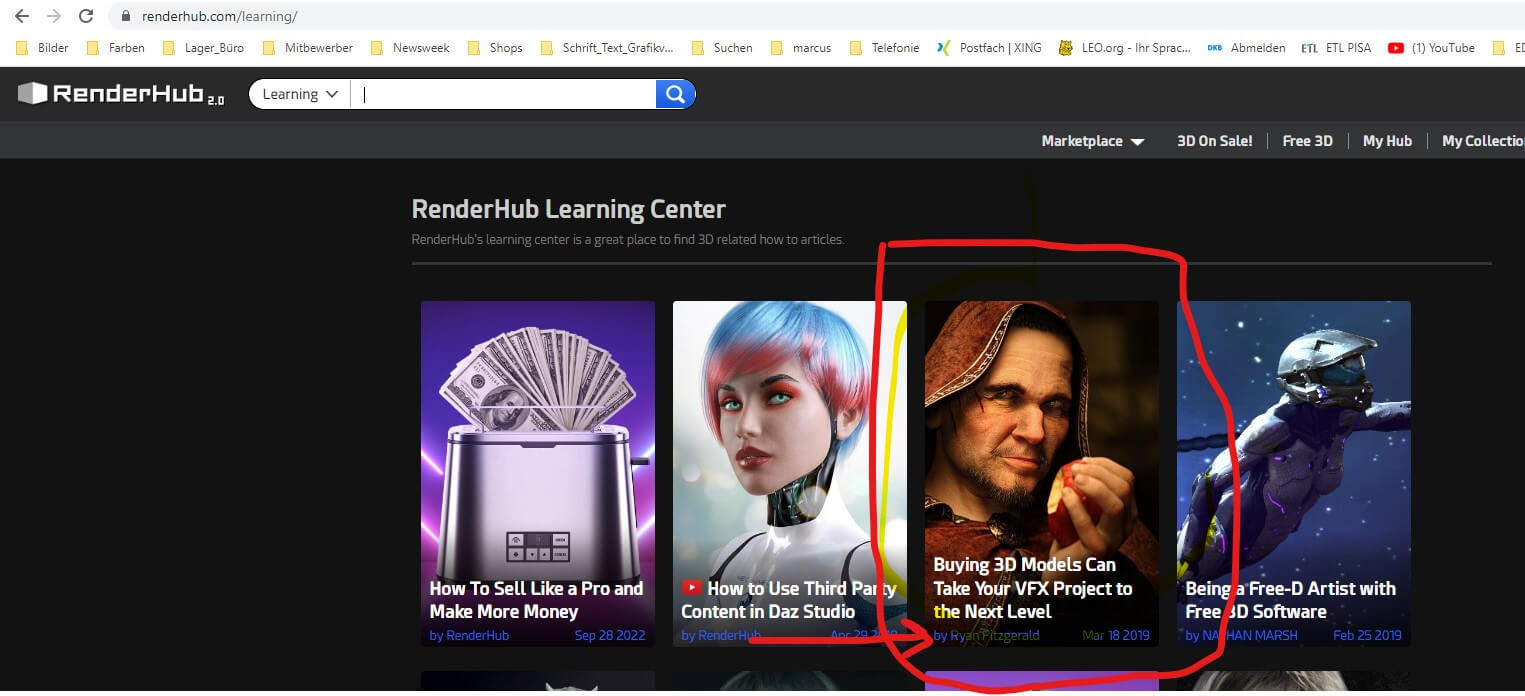
Task: Go to My Hub
Action: coord(1387,141)
